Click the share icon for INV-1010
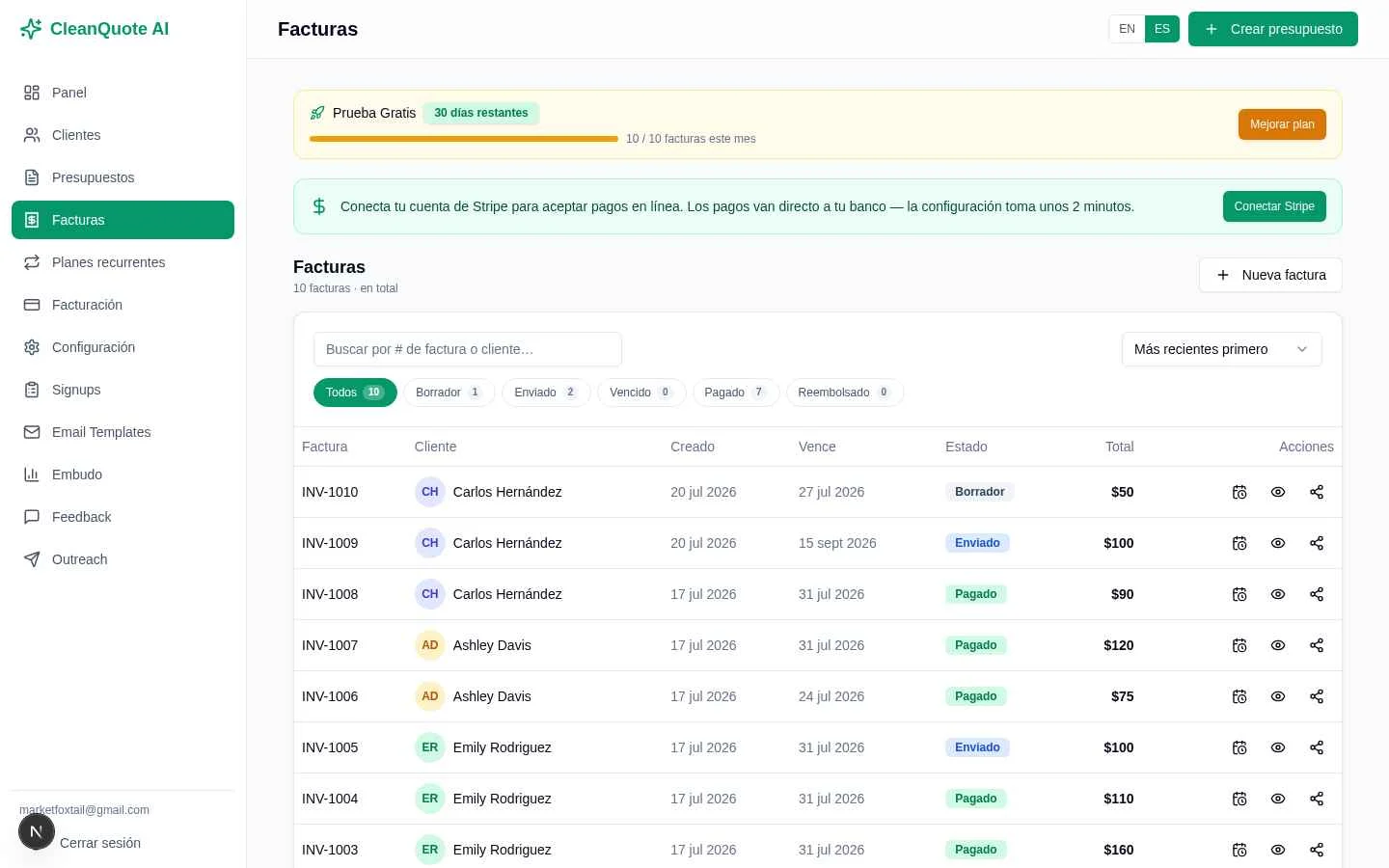1389x868 pixels. tap(1317, 492)
